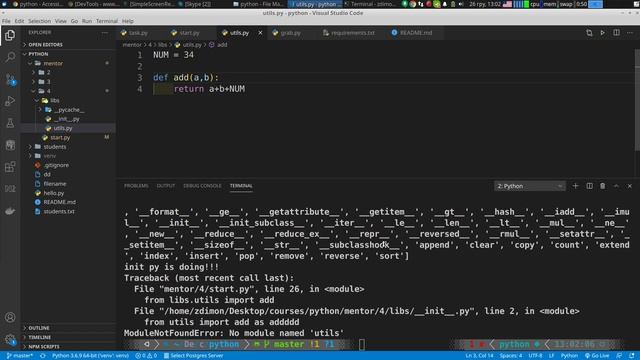The width and height of the screenshot is (640, 360).
Task: Switch to the start.py tab
Action: click(x=189, y=33)
